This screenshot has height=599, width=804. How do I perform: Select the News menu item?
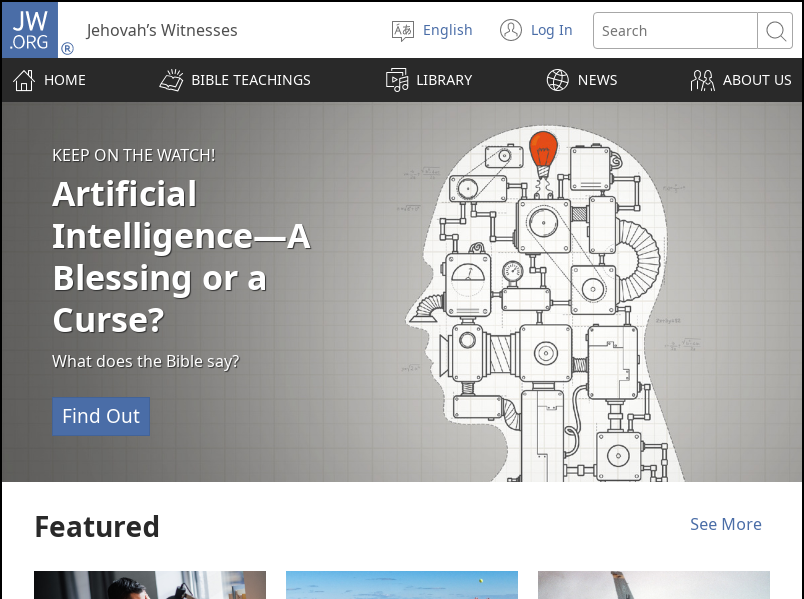click(597, 80)
